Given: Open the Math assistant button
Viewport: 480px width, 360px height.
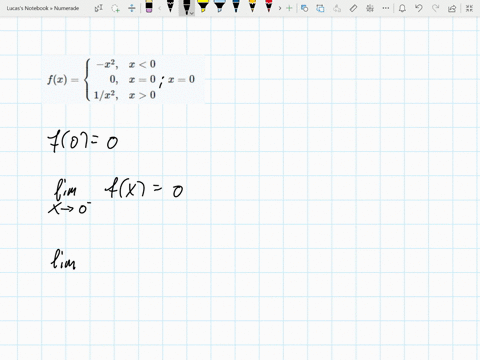Looking at the screenshot, I should [x=370, y=8].
